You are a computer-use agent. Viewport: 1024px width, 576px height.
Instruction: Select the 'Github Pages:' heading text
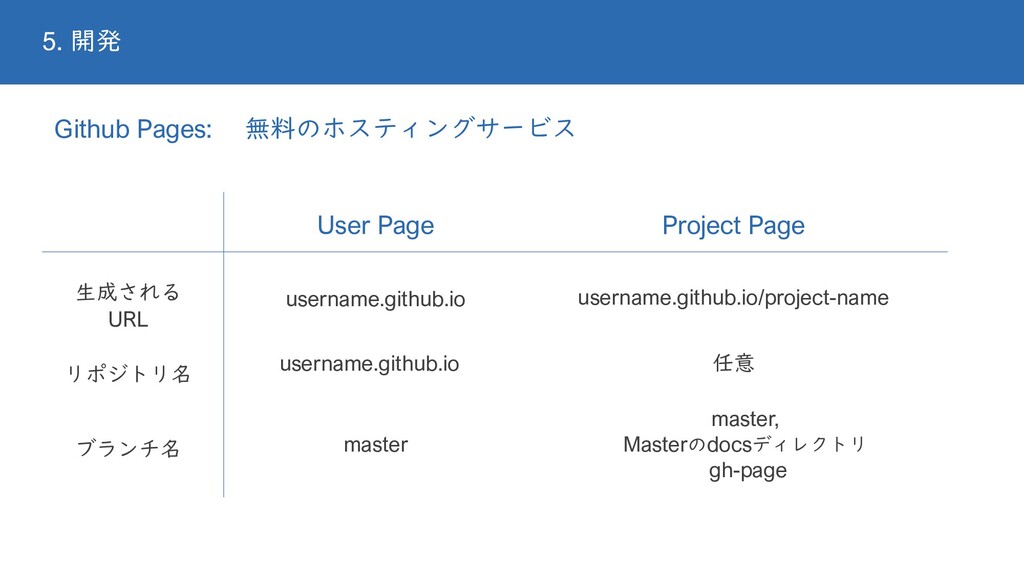pos(133,129)
